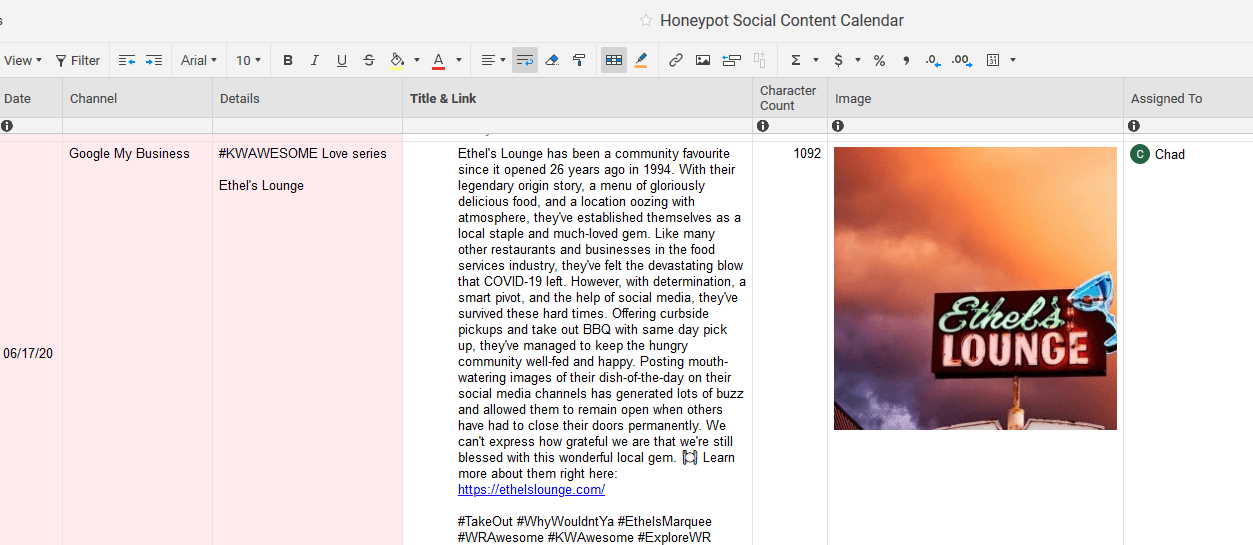Select the Date column header
This screenshot has width=1253, height=545.
(x=31, y=98)
